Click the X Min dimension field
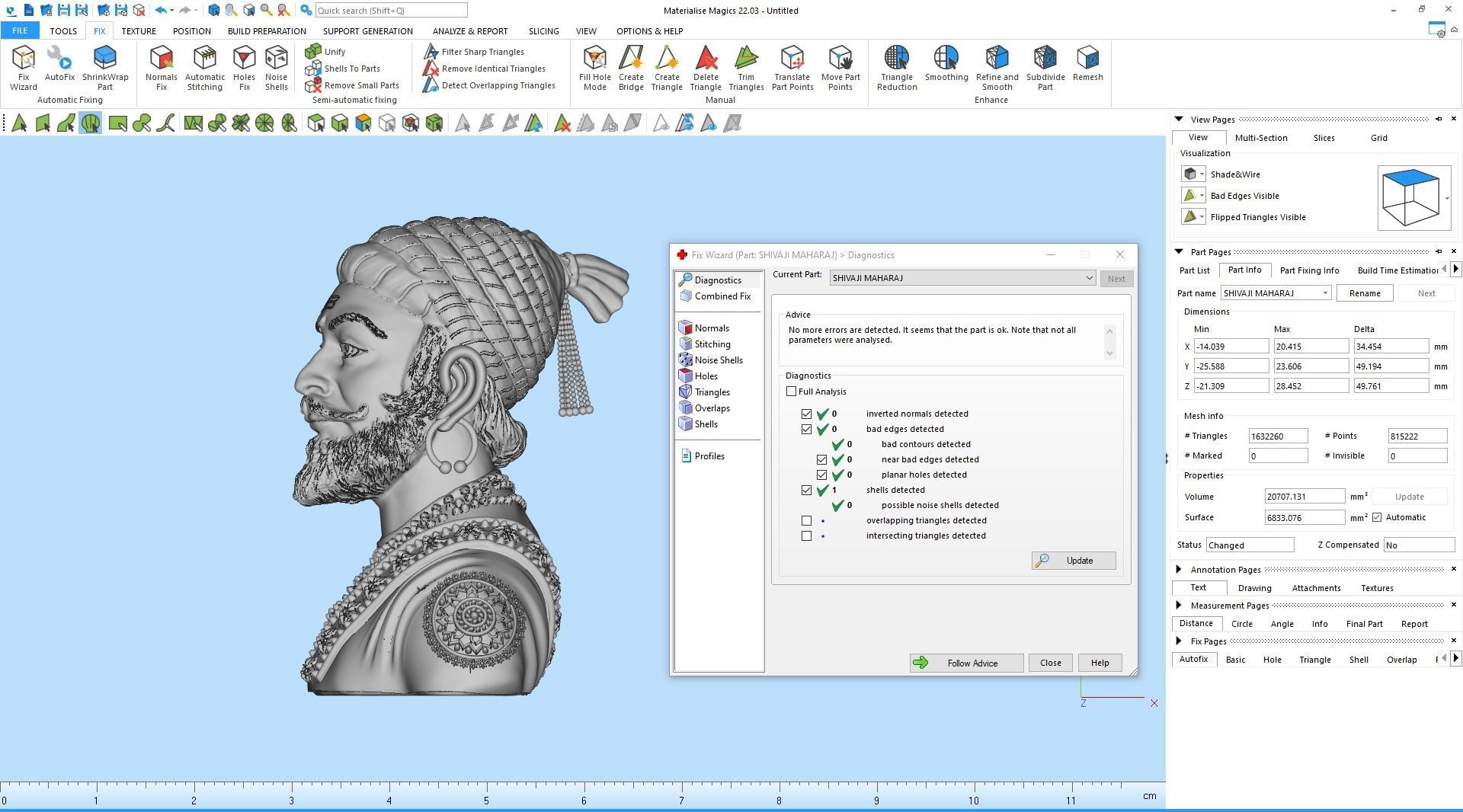This screenshot has width=1463, height=812. click(x=1231, y=347)
